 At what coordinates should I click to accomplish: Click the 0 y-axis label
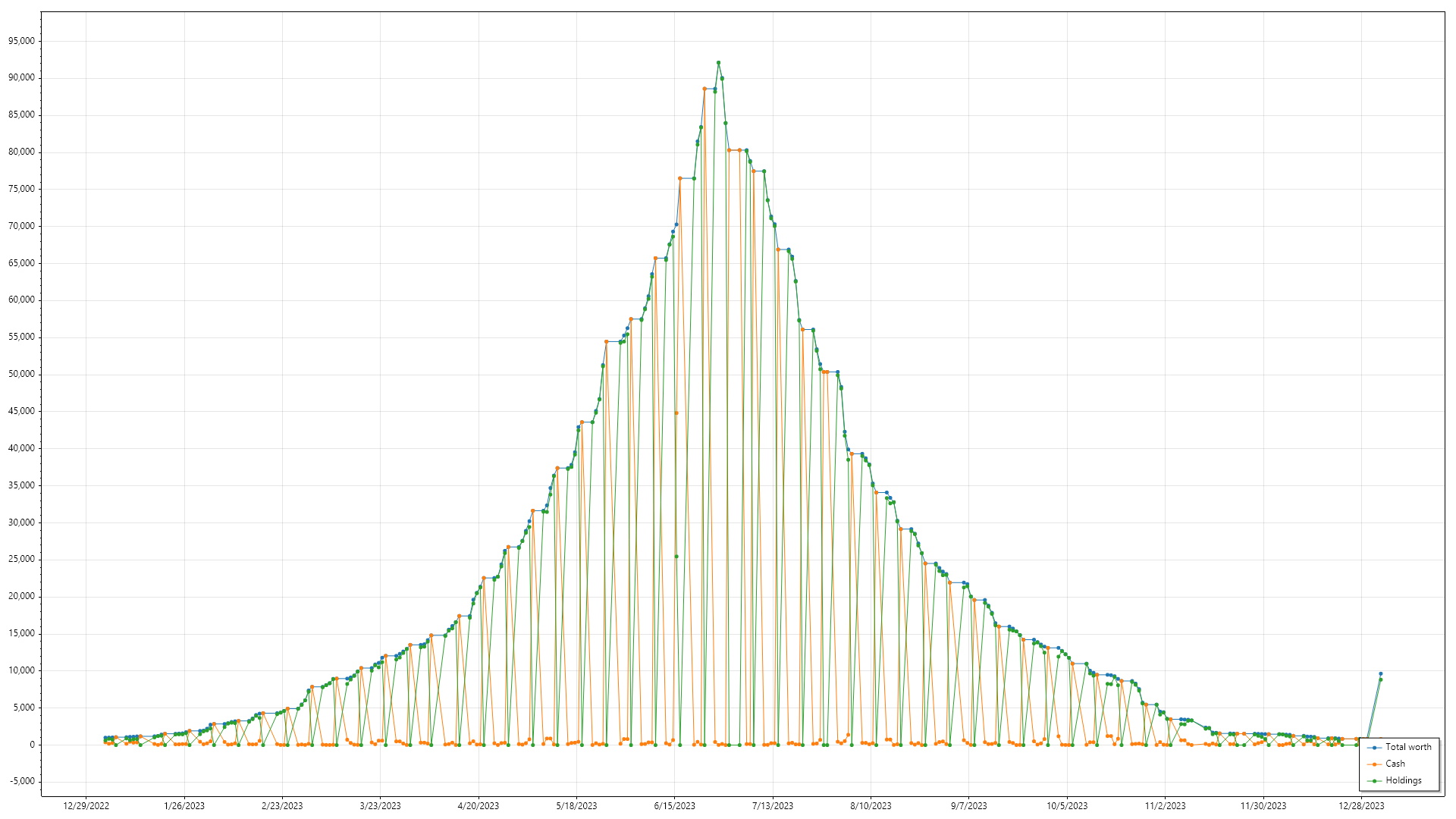(x=32, y=745)
